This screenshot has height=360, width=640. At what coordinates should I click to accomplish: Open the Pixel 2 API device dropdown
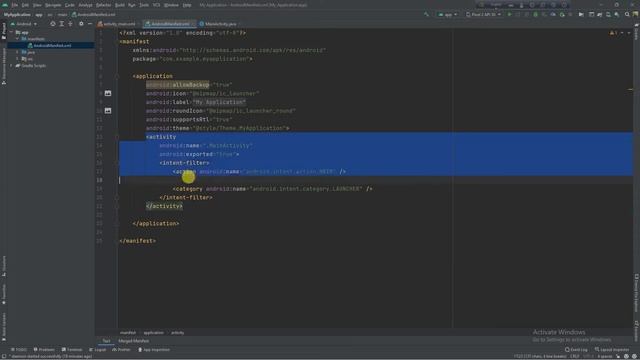pyautogui.click(x=483, y=14)
